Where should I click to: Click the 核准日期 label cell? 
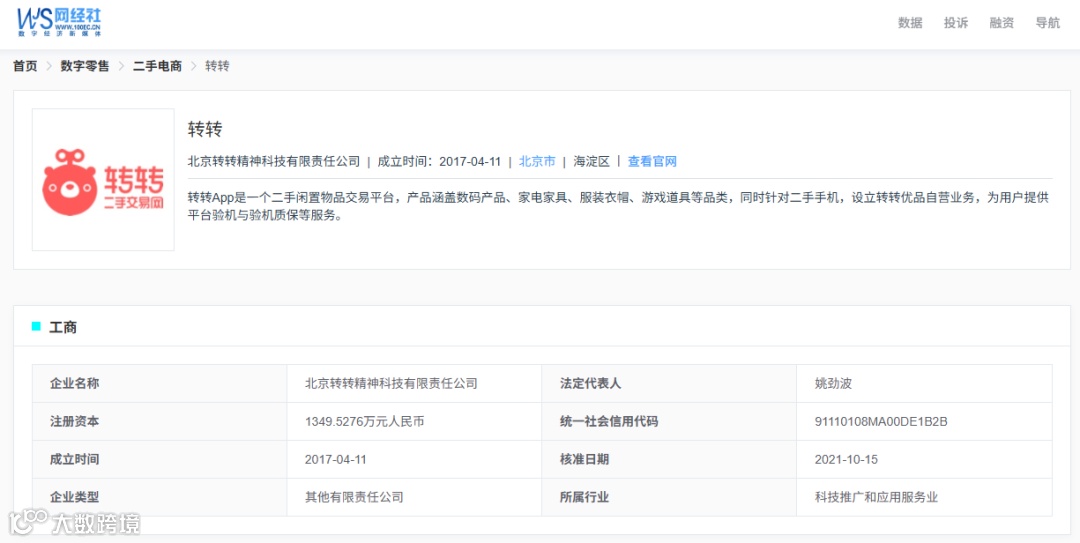pyautogui.click(x=669, y=459)
